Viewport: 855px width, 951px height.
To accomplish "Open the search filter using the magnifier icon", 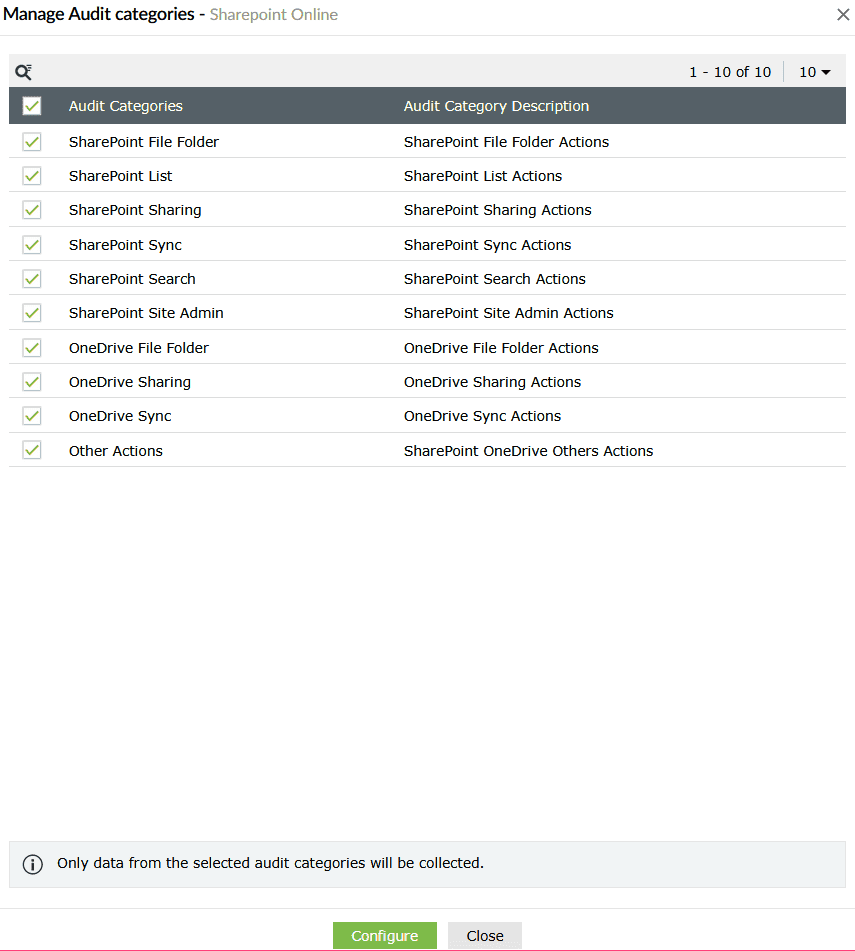I will click(24, 71).
